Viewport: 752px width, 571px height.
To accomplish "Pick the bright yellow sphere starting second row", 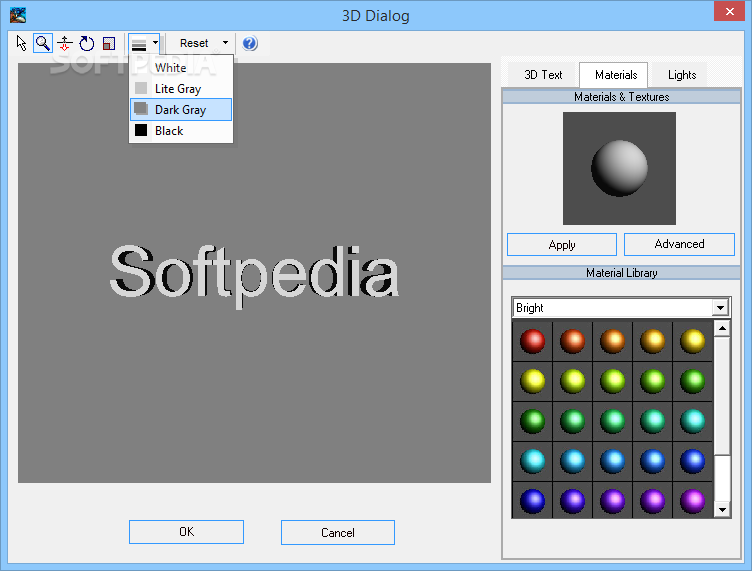I will 532,382.
